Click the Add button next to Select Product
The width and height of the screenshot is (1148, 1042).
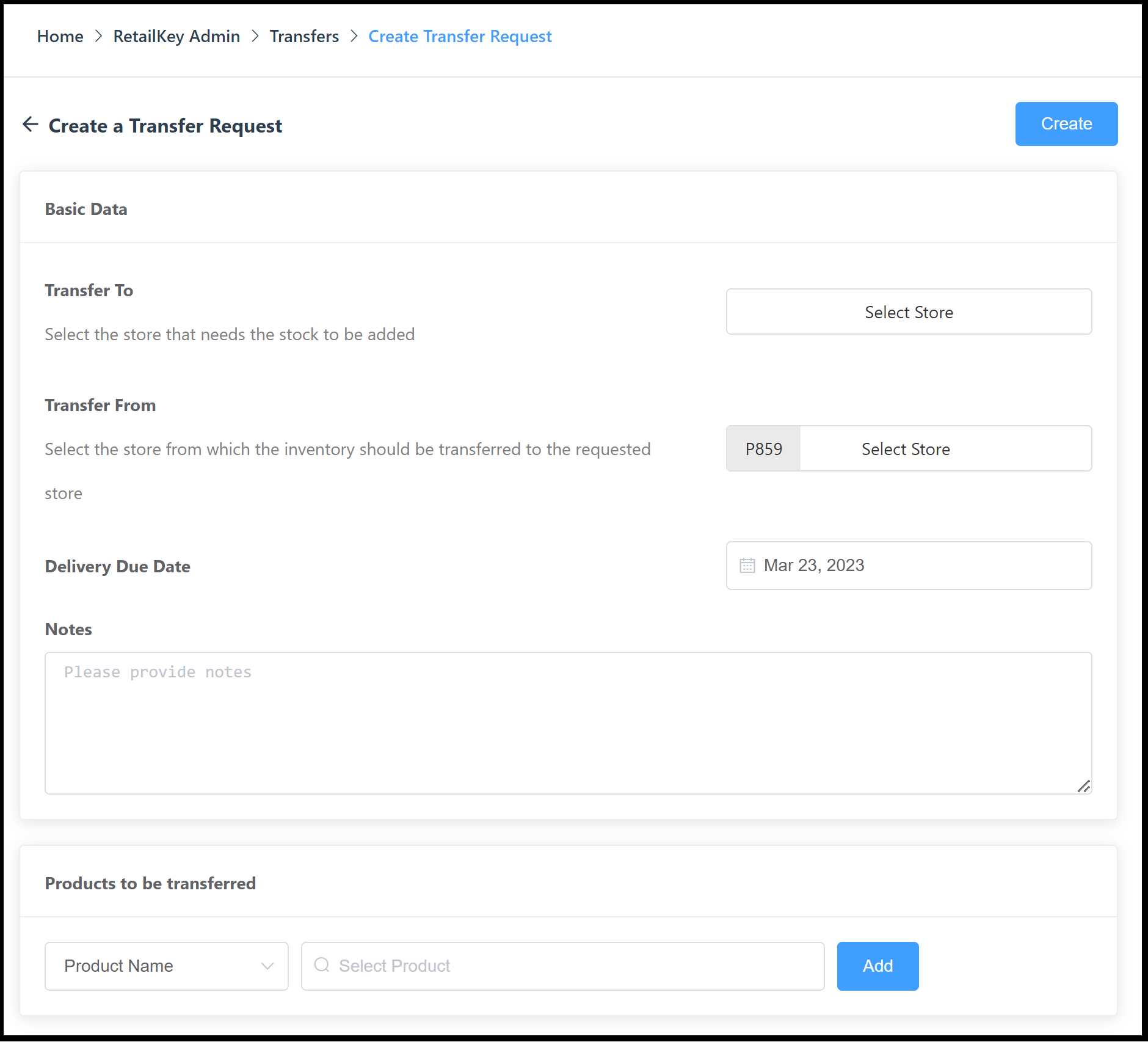[x=877, y=966]
